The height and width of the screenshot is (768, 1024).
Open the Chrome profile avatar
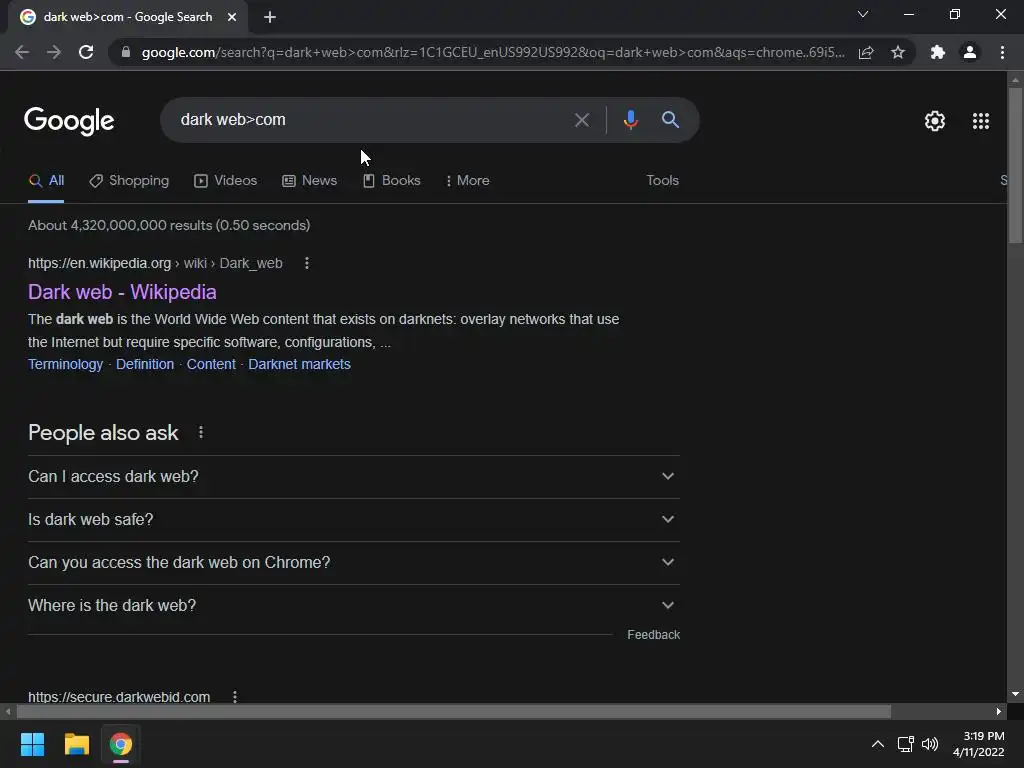[970, 52]
